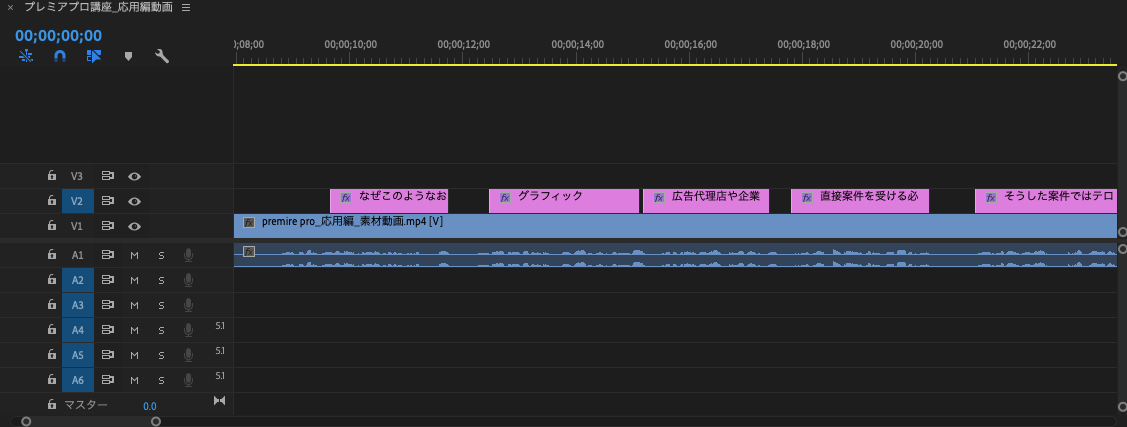Close the プレミアプロ講座_応用編動画 sequence tab
1127x427 pixels.
click(x=10, y=7)
